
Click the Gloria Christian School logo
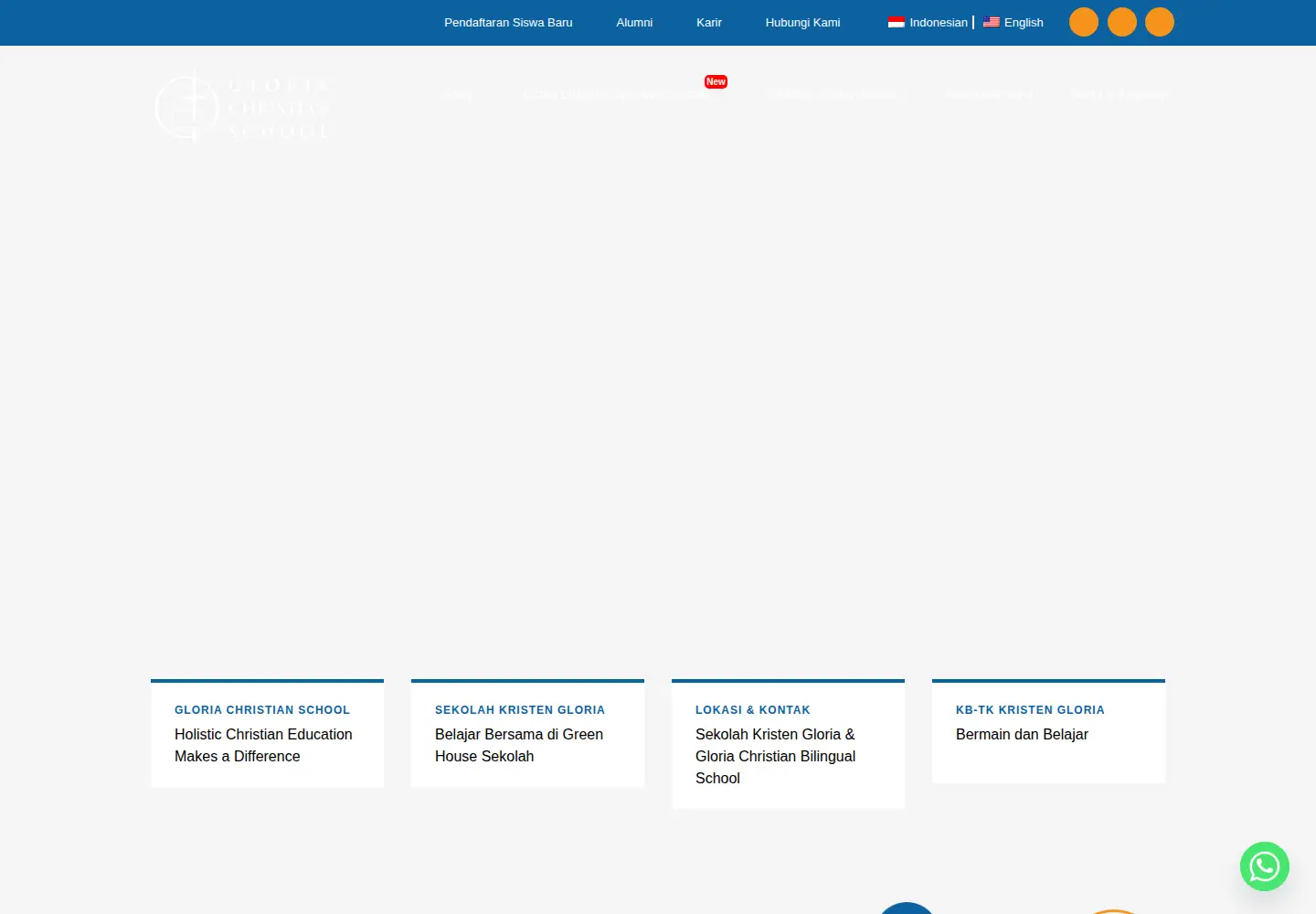(245, 108)
